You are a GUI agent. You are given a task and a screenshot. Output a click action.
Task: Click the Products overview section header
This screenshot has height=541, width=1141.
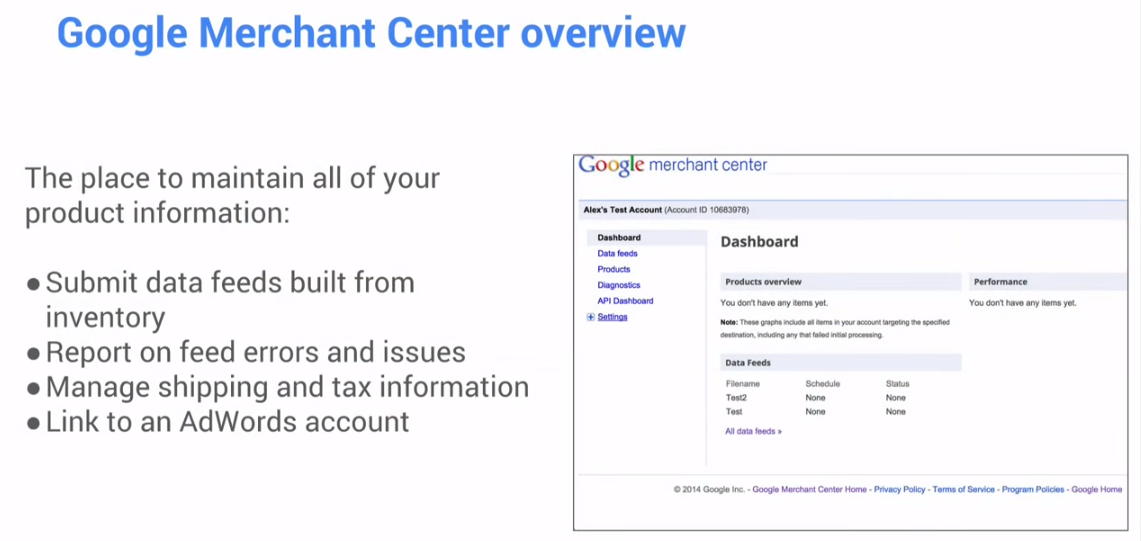(840, 282)
